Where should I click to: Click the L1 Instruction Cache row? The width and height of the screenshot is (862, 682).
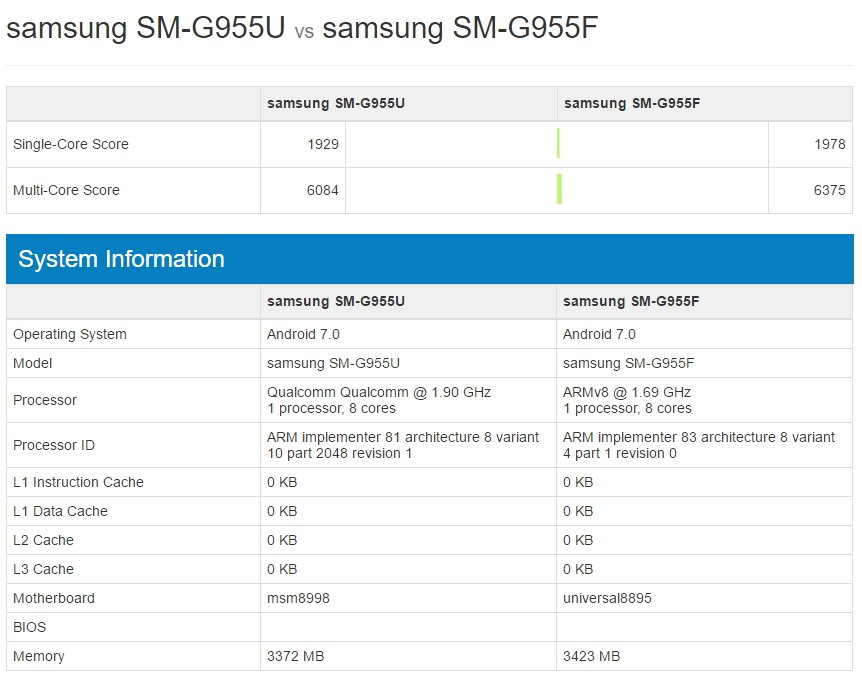[x=76, y=482]
